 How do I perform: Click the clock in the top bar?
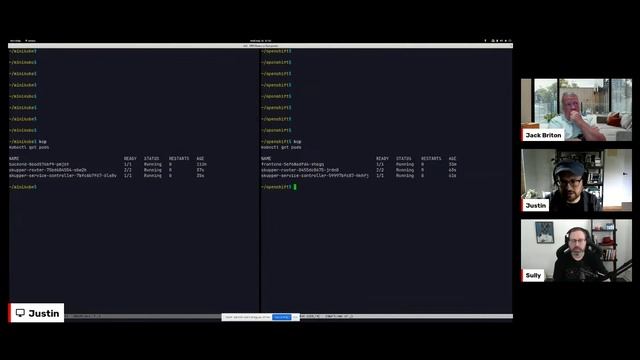click(260, 41)
